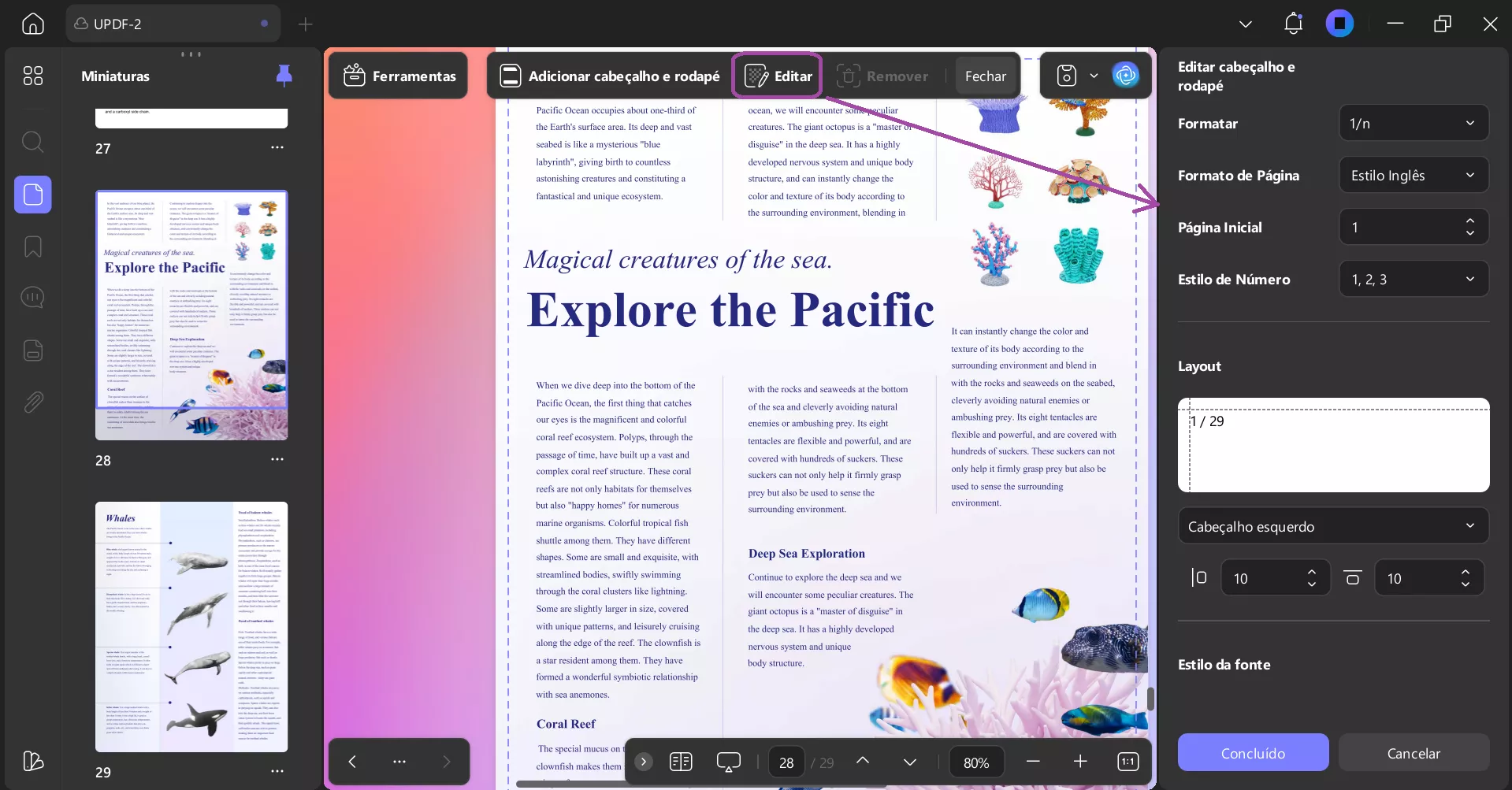Image resolution: width=1512 pixels, height=790 pixels.
Task: Click the 1:1 zoom ratio icon
Action: (x=1128, y=762)
